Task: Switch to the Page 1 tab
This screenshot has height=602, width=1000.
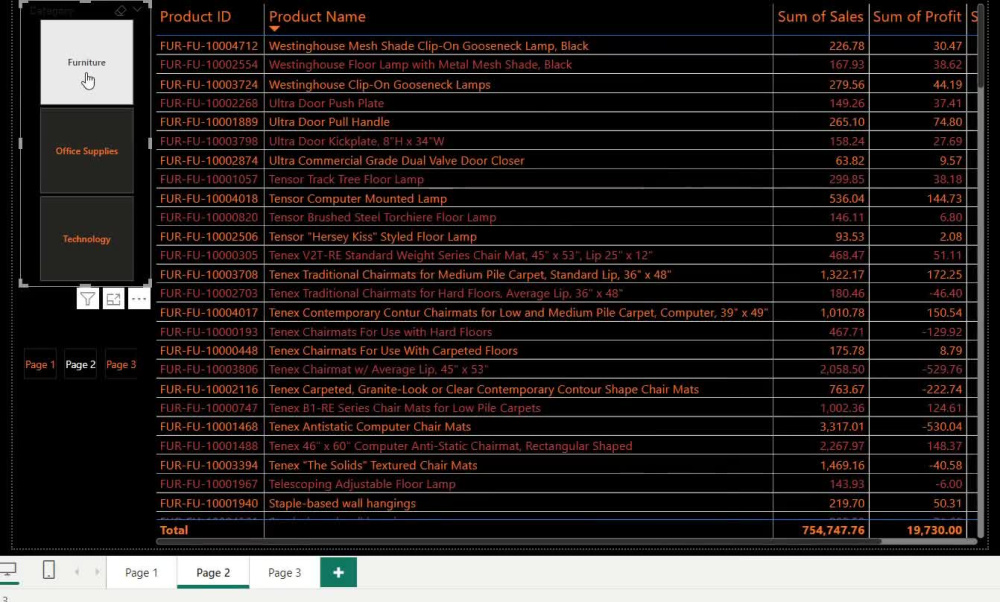Action: (x=140, y=572)
